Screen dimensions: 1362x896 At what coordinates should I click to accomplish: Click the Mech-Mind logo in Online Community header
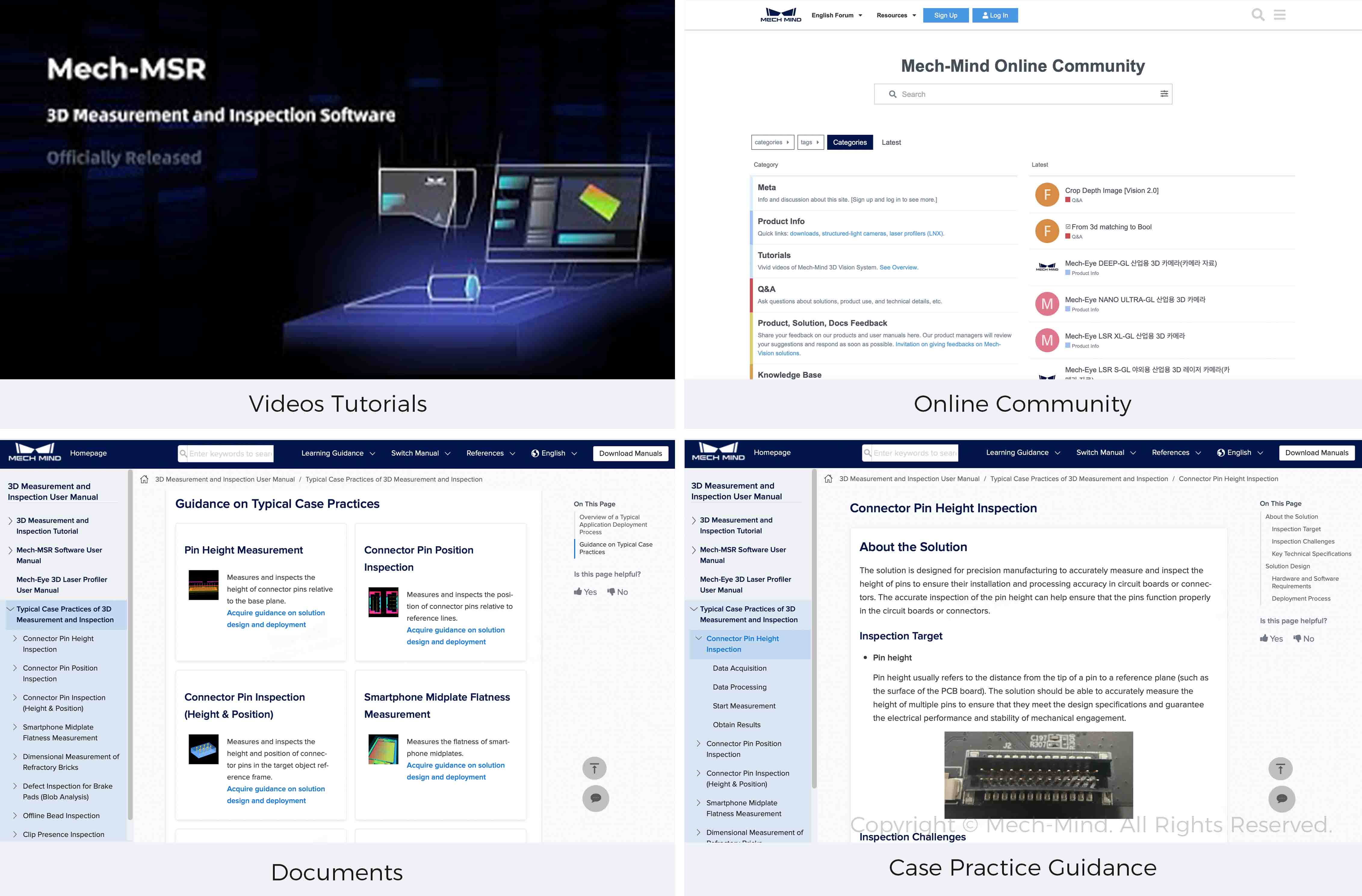click(x=781, y=15)
